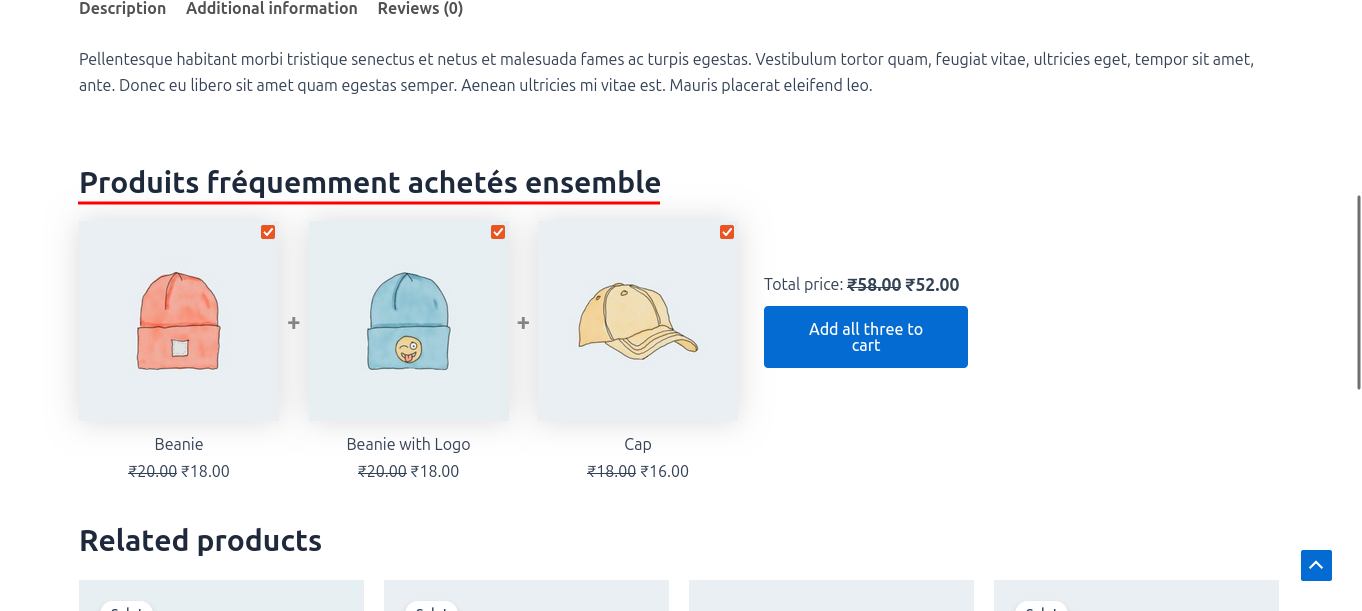Switch to Additional information tab
This screenshot has height=611, width=1362.
271,9
